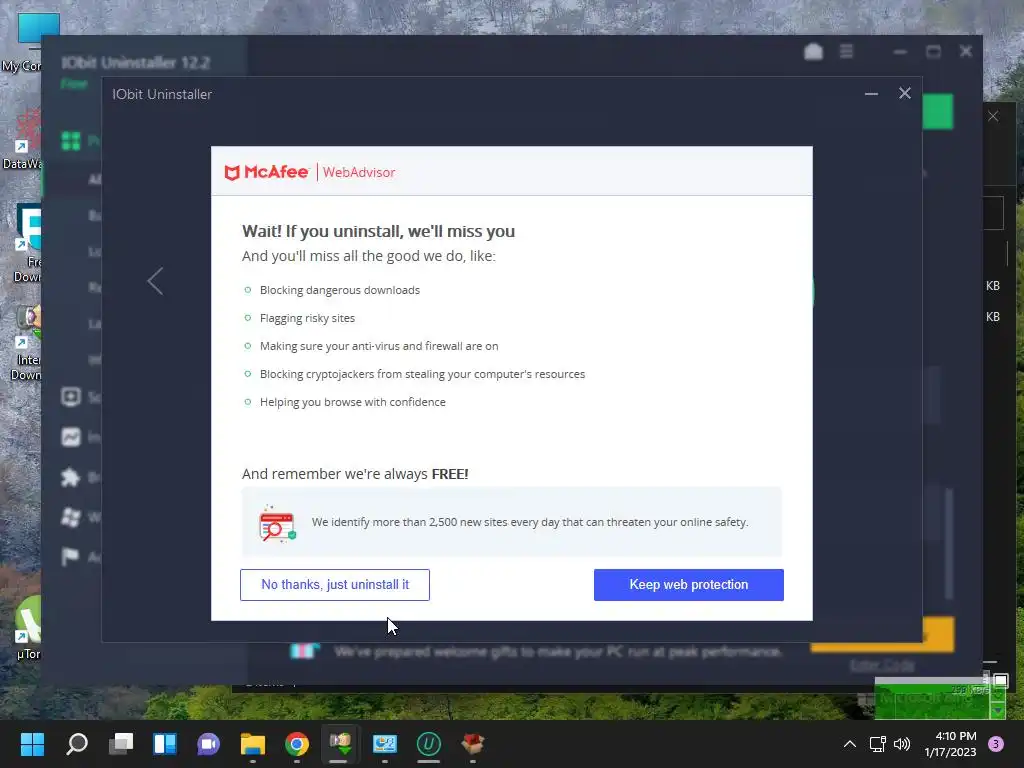This screenshot has width=1024, height=768.
Task: Click the installer package icon on taskbar
Action: click(x=340, y=744)
